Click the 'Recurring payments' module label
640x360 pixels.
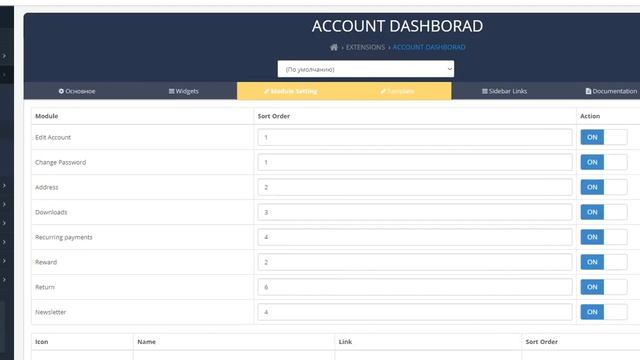[64, 237]
